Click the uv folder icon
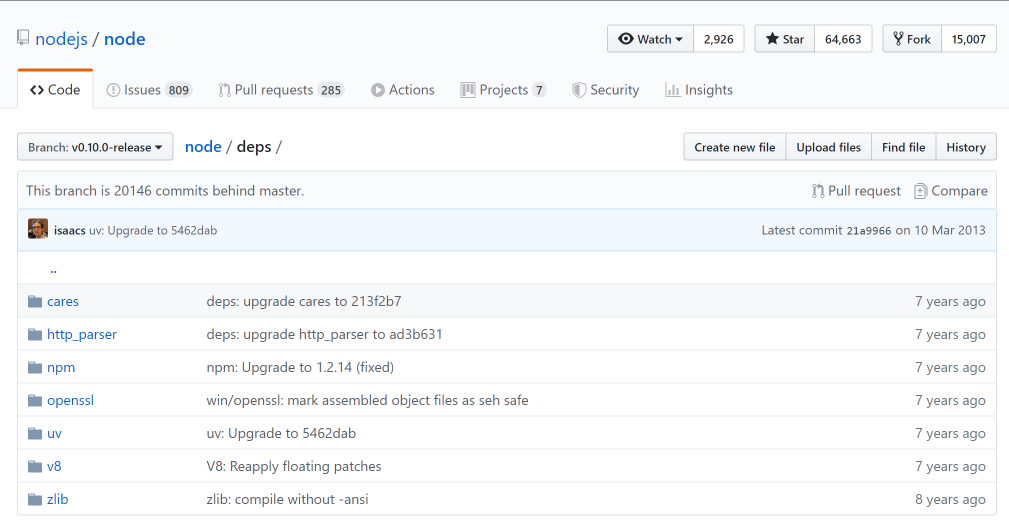Viewport: 1009px width, 525px height. pyautogui.click(x=35, y=434)
